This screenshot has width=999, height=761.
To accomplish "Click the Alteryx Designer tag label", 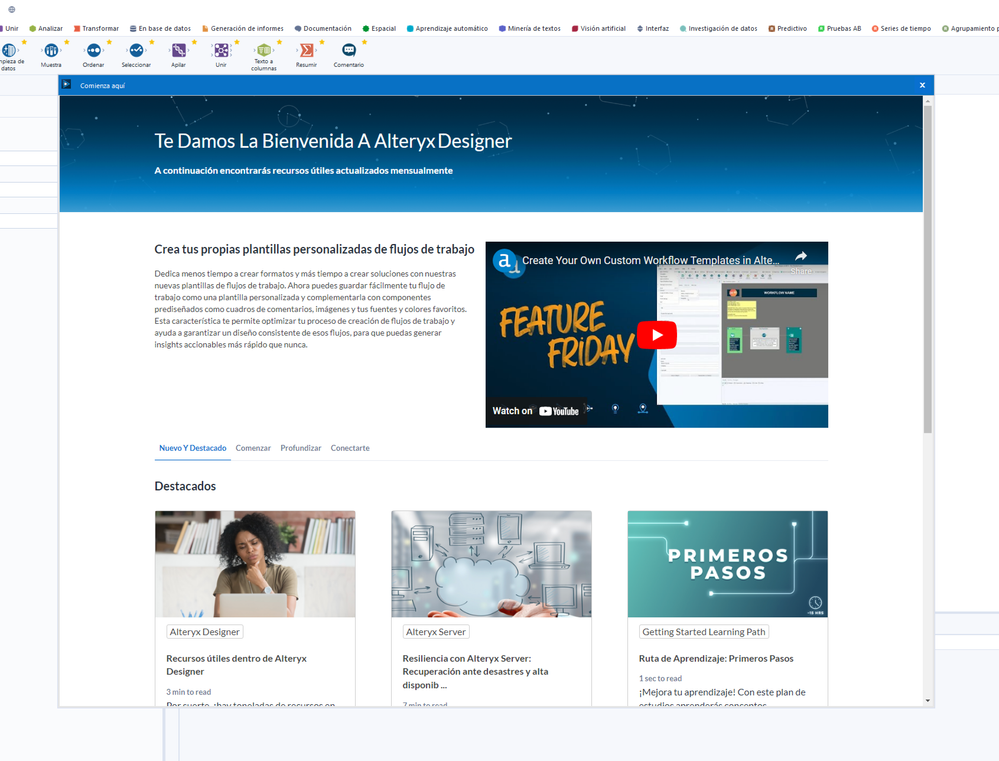I will [205, 632].
